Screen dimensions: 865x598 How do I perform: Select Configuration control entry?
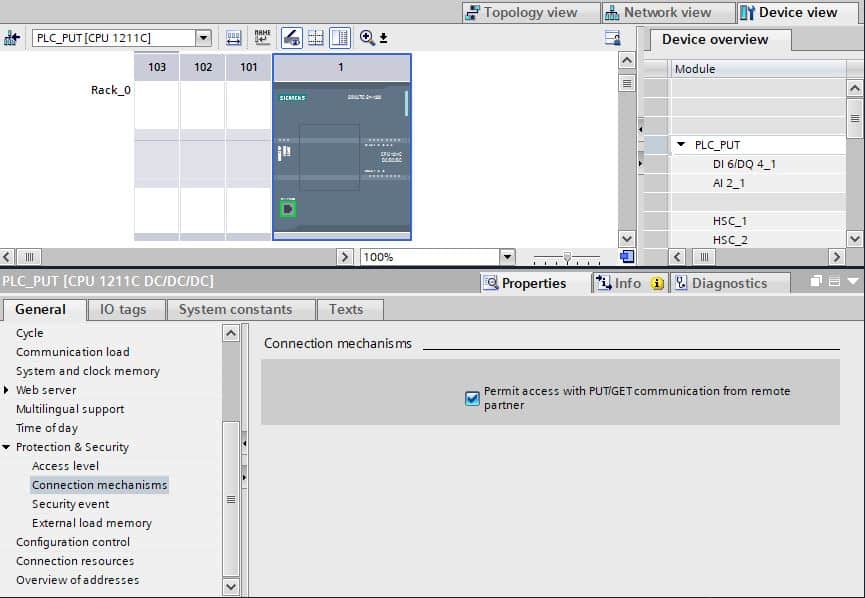click(73, 542)
